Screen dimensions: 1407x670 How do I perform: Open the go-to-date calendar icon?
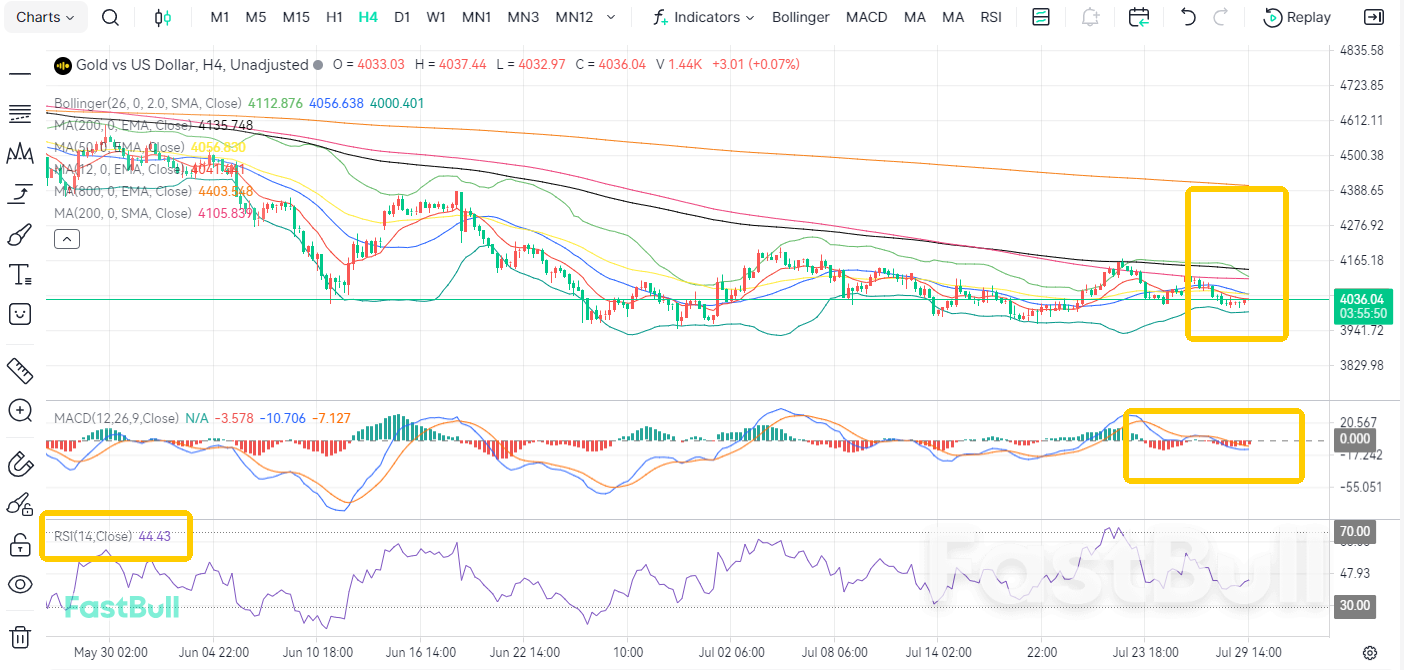(1139, 17)
